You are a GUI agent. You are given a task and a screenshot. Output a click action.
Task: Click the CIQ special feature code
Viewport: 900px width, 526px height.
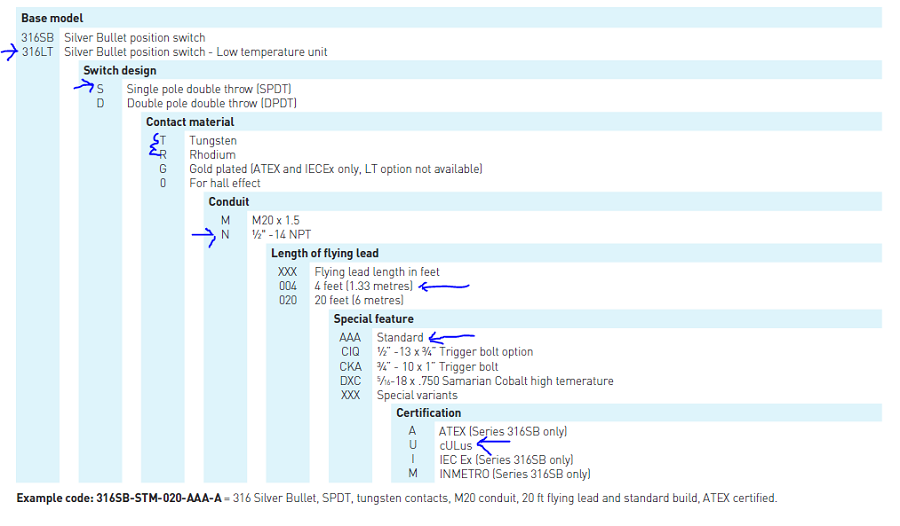click(x=350, y=352)
